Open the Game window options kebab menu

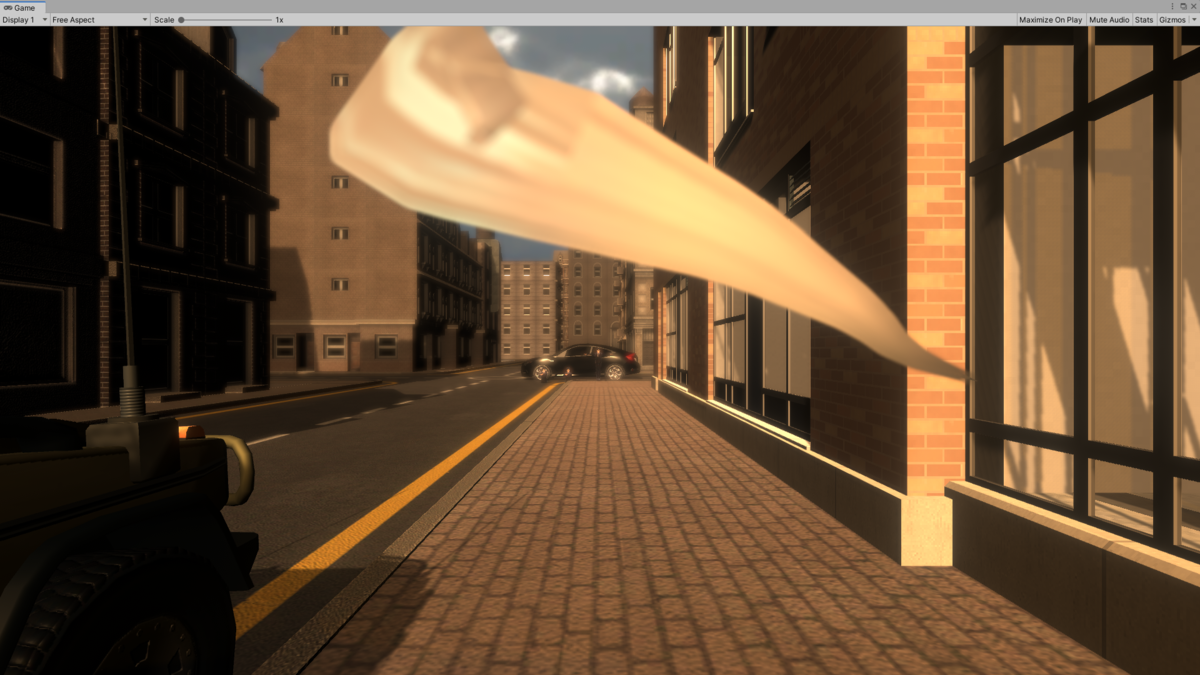point(1174,7)
